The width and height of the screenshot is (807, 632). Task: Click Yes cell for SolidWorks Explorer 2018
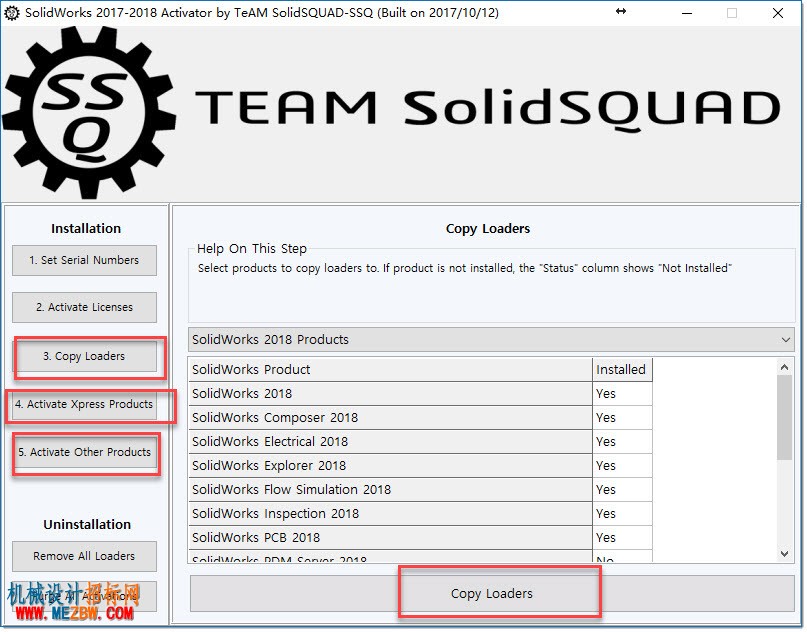point(622,466)
